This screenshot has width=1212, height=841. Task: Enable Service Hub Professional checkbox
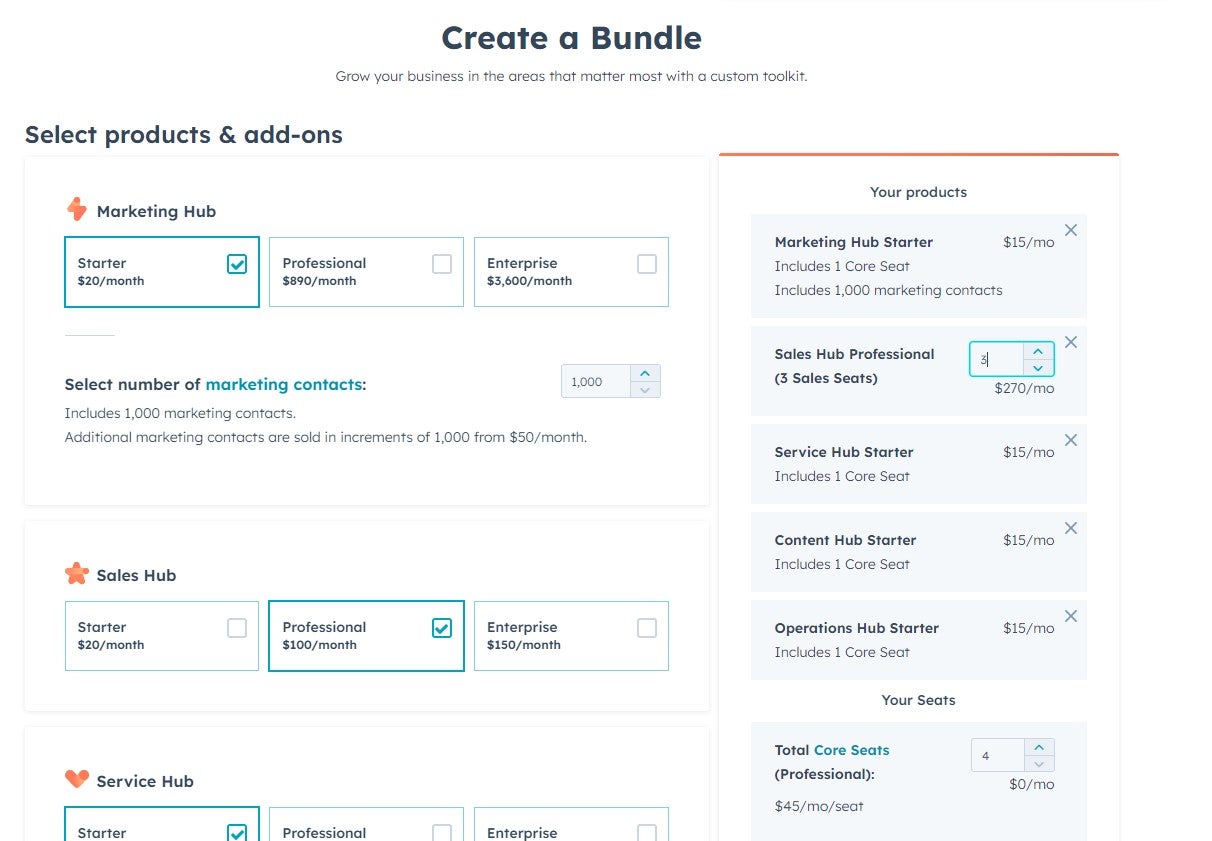pyautogui.click(x=441, y=832)
